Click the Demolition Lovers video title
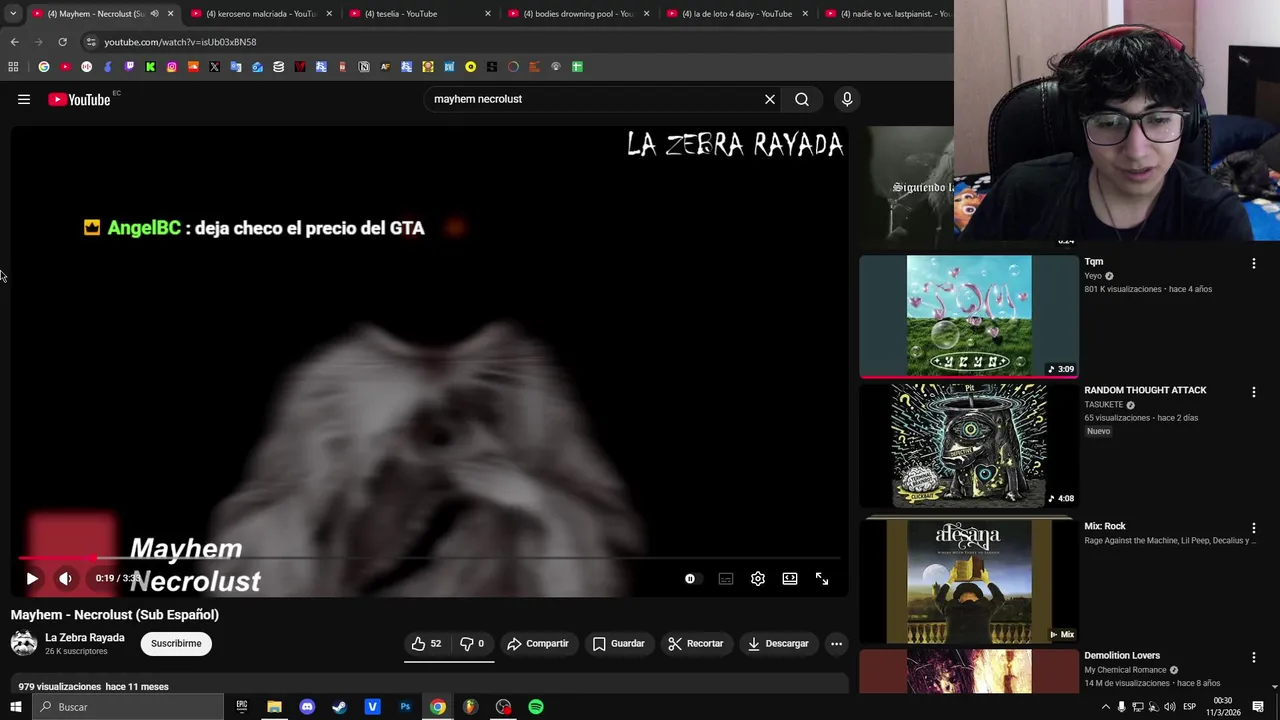Viewport: 1280px width, 720px height. coord(1122,655)
